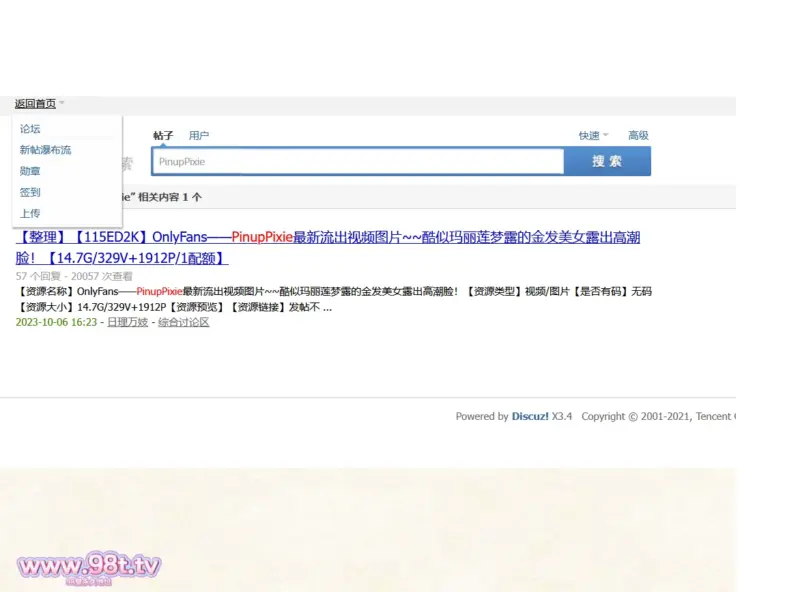Open the Discuz! footer link
800x592 pixels.
coord(530,416)
